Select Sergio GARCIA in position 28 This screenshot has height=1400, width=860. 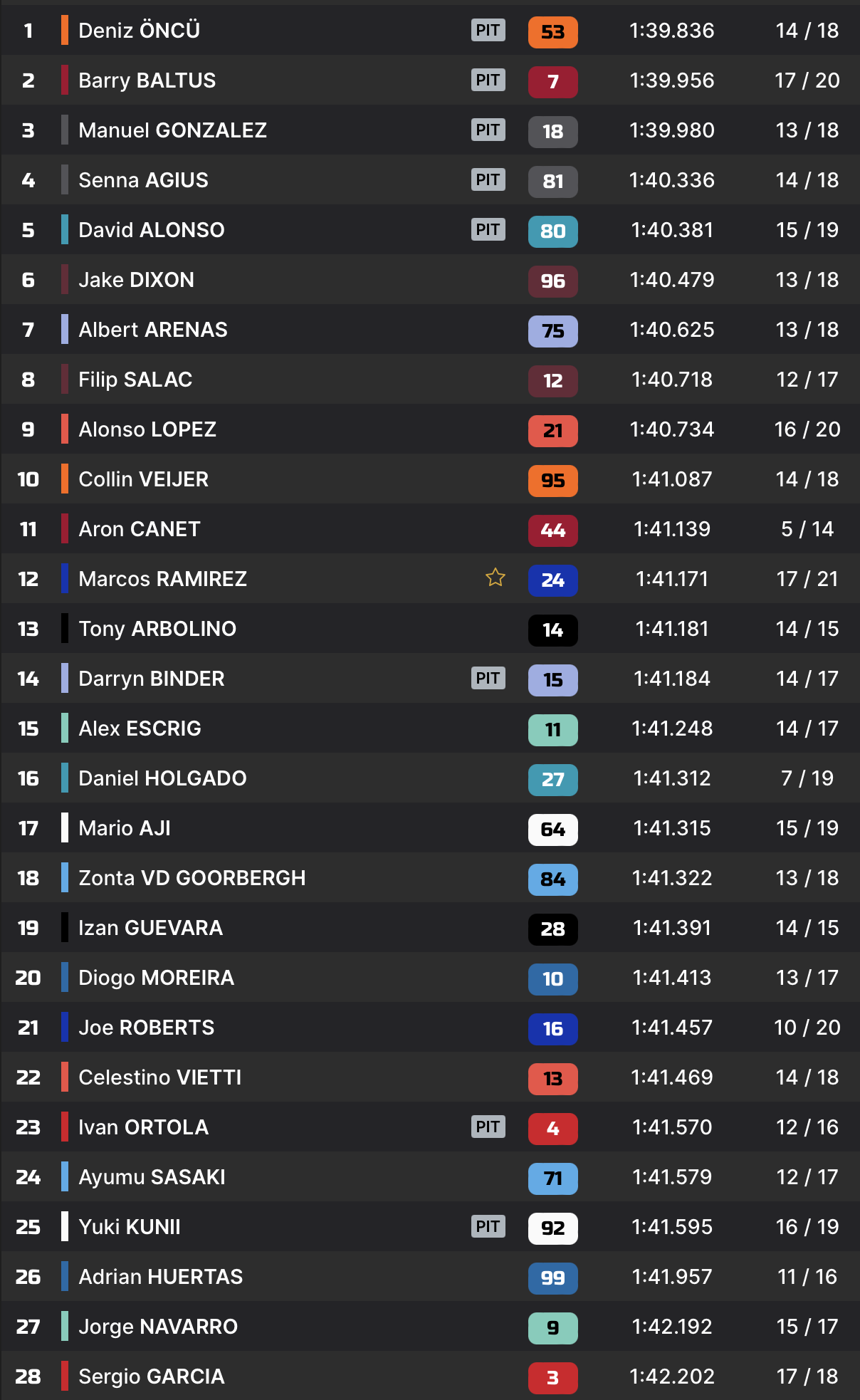coord(151,1377)
